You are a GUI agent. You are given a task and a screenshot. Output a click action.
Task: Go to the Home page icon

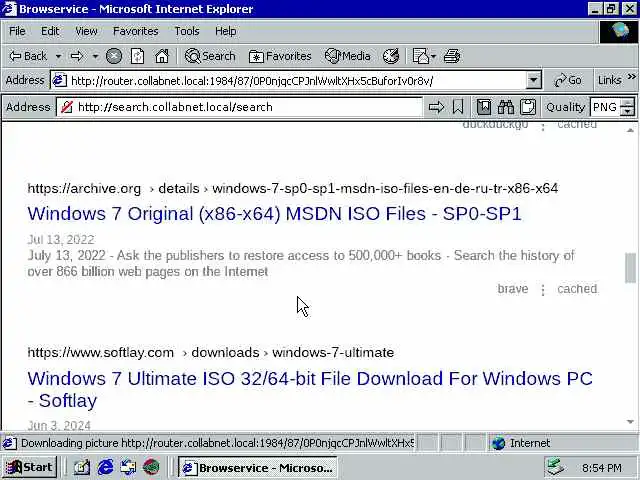[x=162, y=56]
